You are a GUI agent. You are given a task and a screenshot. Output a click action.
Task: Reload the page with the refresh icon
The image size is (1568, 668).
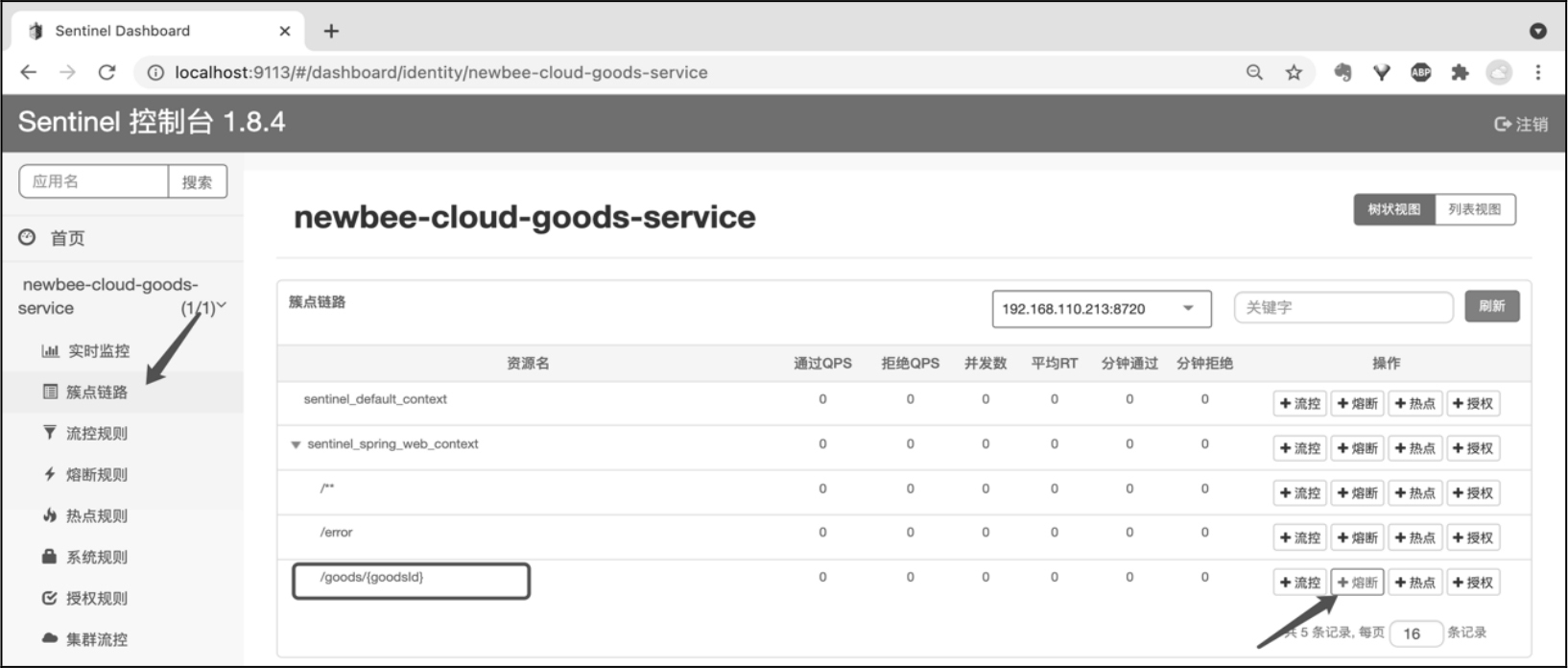pos(107,72)
